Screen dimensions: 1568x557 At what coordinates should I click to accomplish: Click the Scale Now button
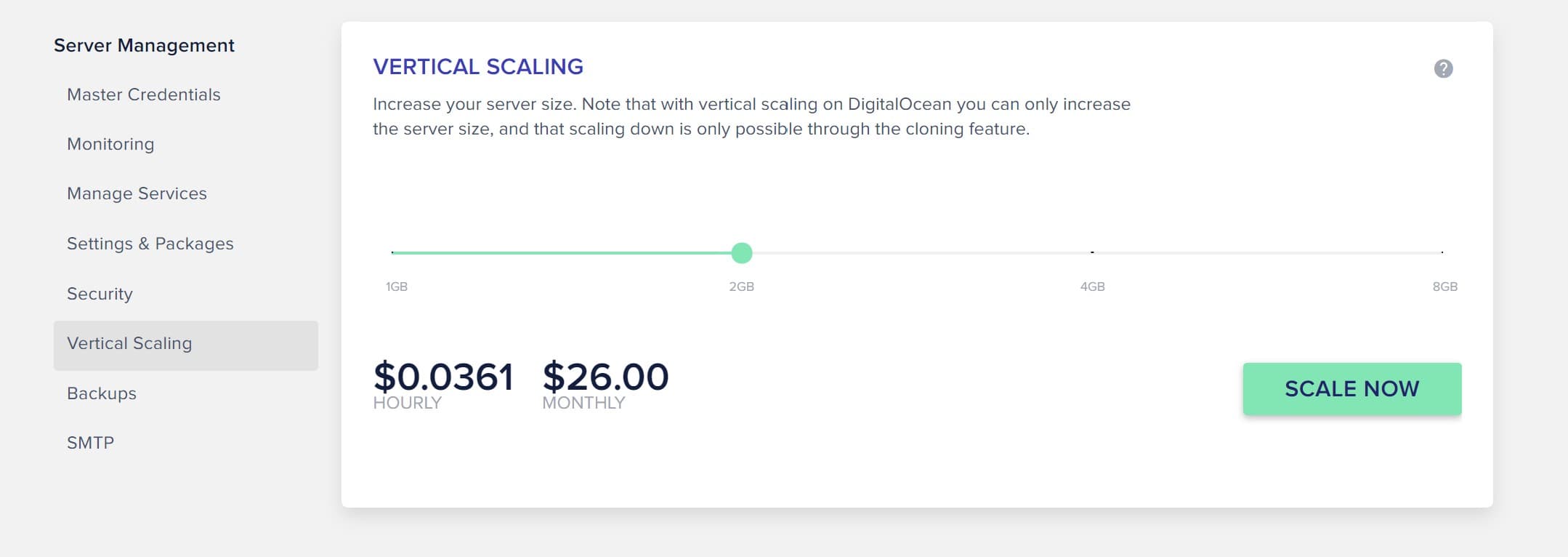point(1352,388)
